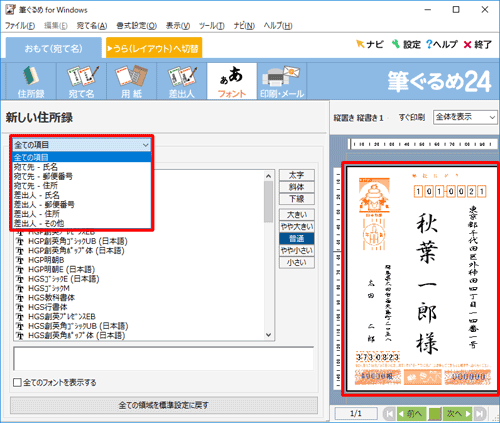Select font HGP明朝E (日本語)
This screenshot has width=500, height=423.
coord(62,269)
